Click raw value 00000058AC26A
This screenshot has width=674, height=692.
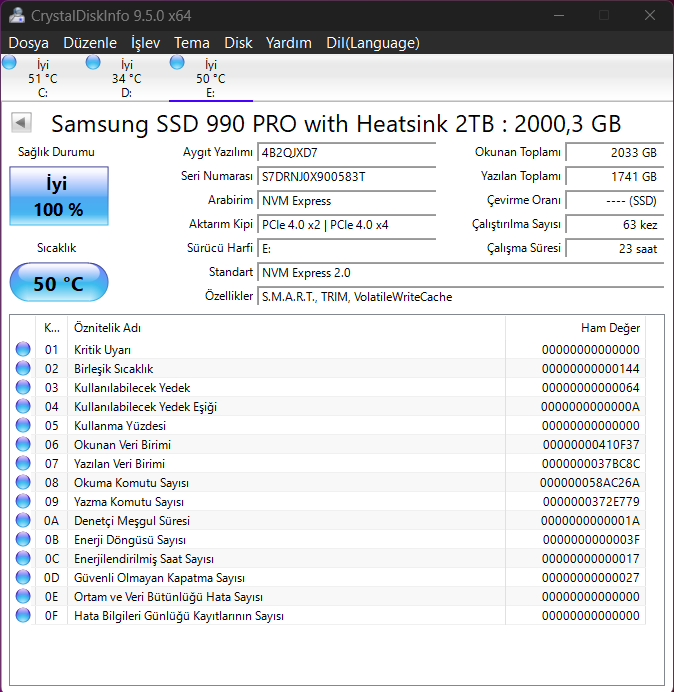pyautogui.click(x=590, y=482)
